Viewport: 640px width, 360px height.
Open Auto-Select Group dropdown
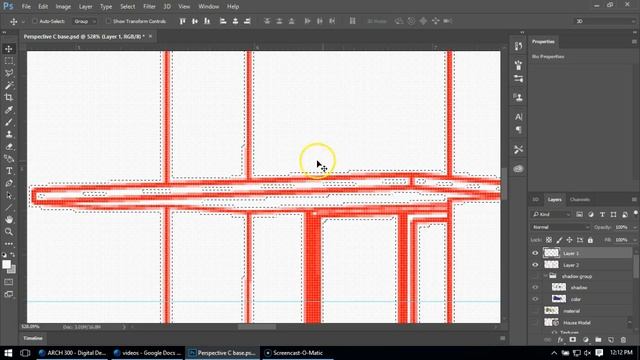click(x=84, y=21)
